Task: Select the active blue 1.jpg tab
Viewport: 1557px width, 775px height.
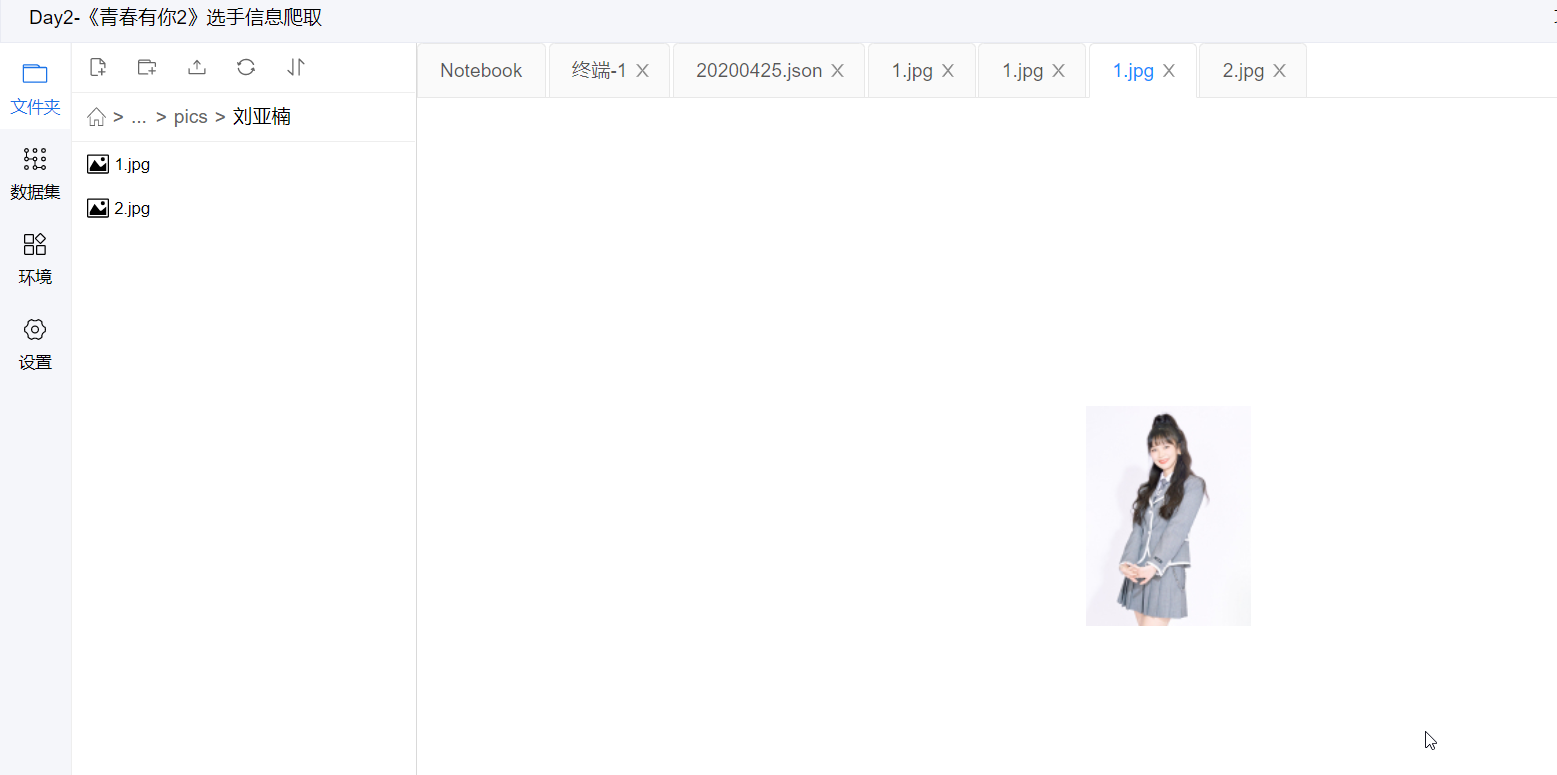Action: pyautogui.click(x=1133, y=70)
